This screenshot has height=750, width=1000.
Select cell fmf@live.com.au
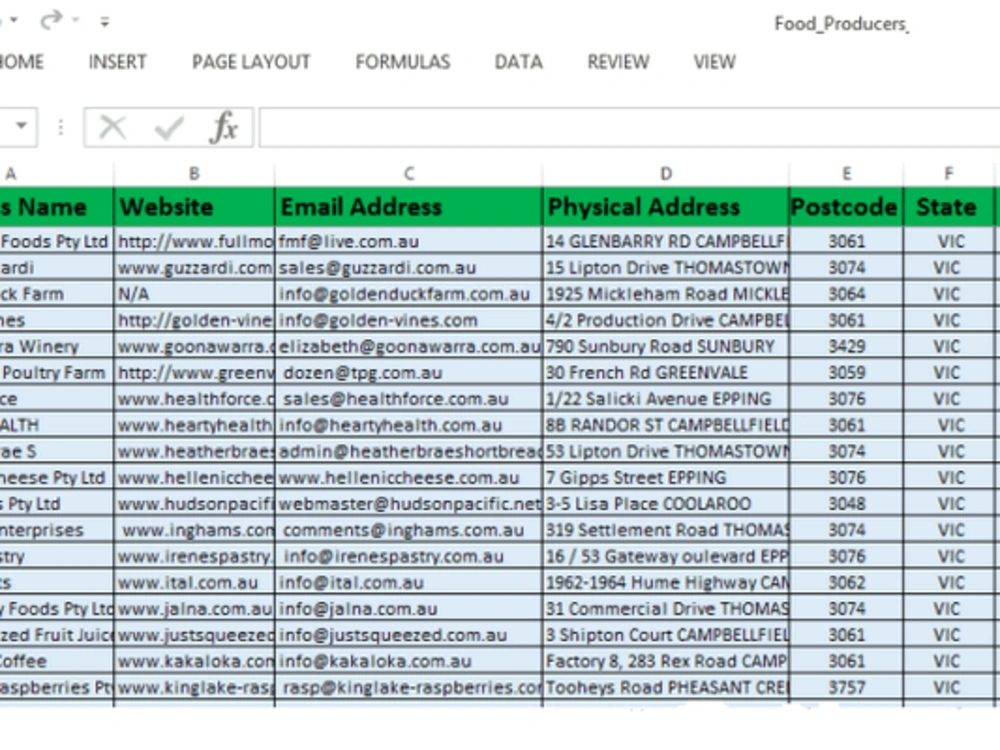point(409,242)
